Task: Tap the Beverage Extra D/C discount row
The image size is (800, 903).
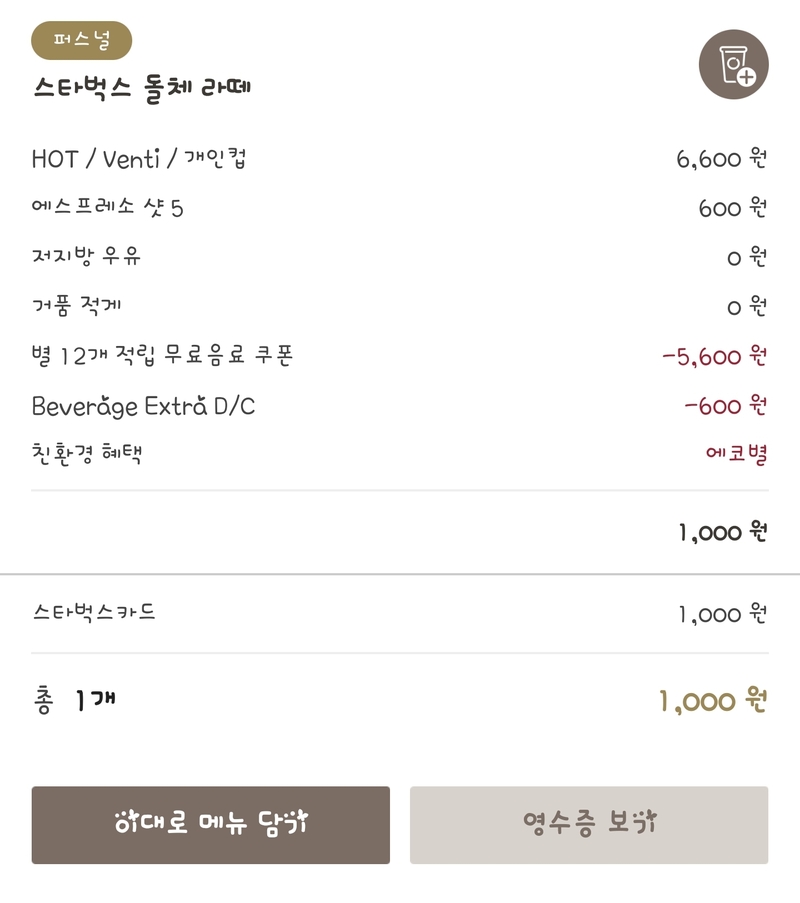Action: [400, 406]
